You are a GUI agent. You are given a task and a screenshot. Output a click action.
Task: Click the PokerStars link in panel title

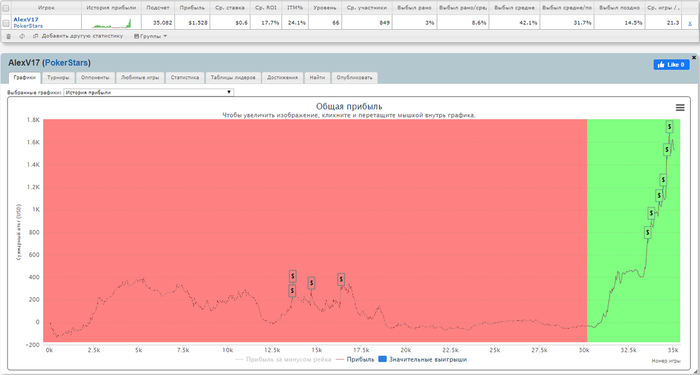67,63
